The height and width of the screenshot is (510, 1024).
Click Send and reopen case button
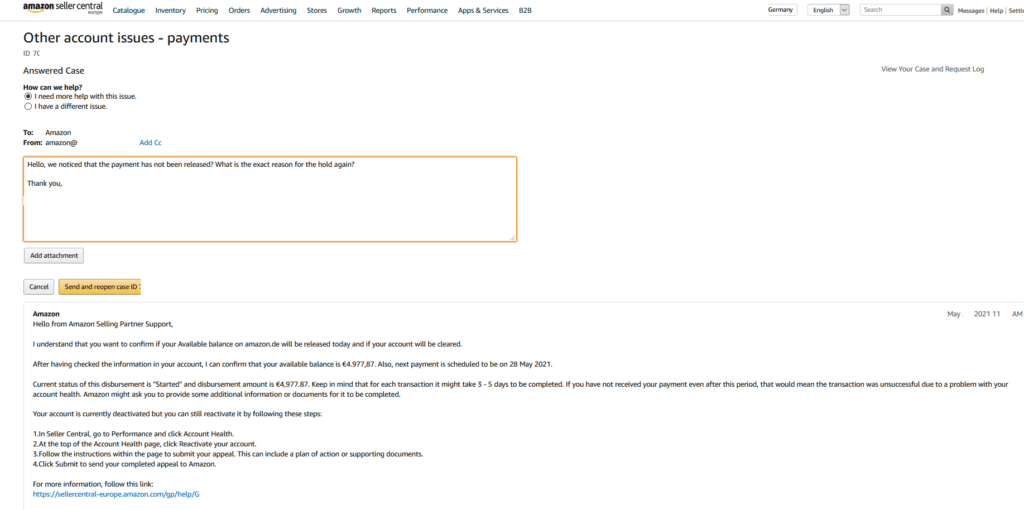pos(100,287)
